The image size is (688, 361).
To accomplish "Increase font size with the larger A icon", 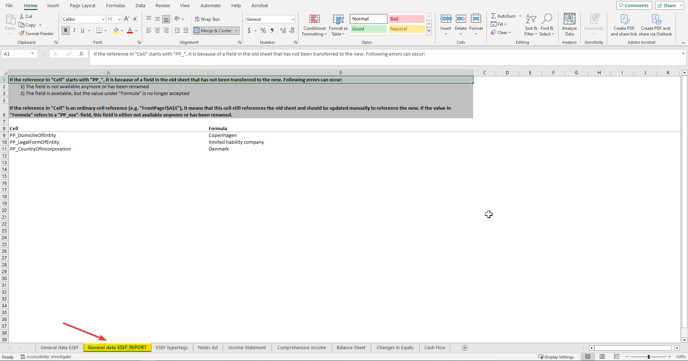I will pyautogui.click(x=126, y=19).
